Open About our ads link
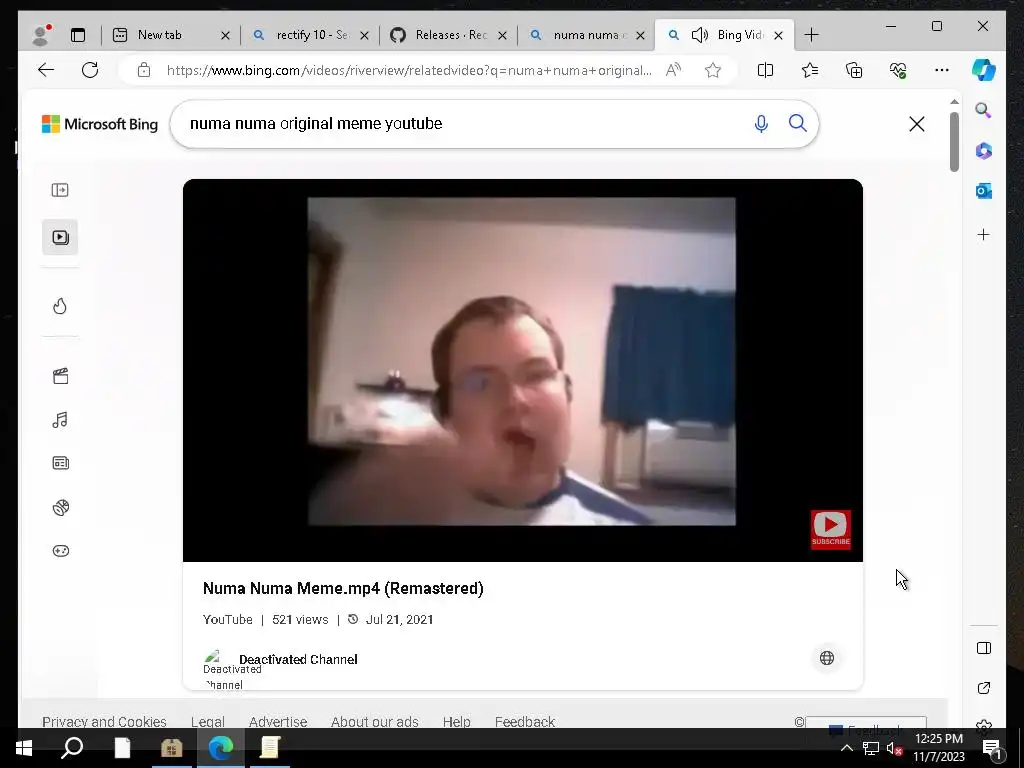 375,722
